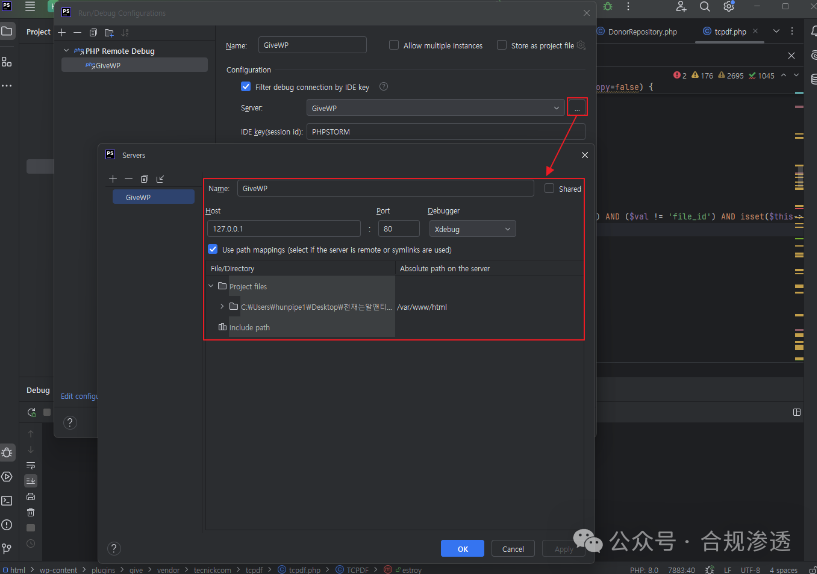
Task: Remove selected server with minus icon
Action: [x=129, y=179]
